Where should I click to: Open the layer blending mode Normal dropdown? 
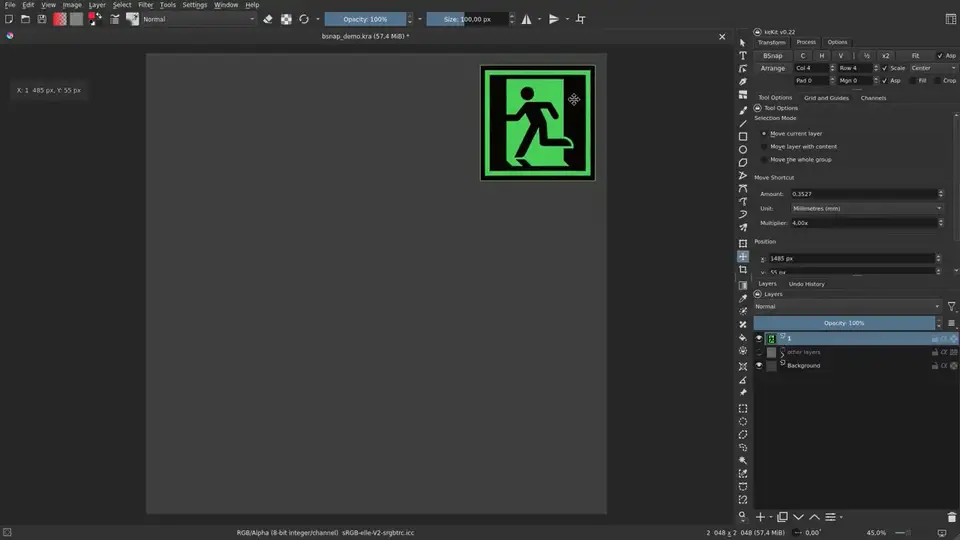847,306
